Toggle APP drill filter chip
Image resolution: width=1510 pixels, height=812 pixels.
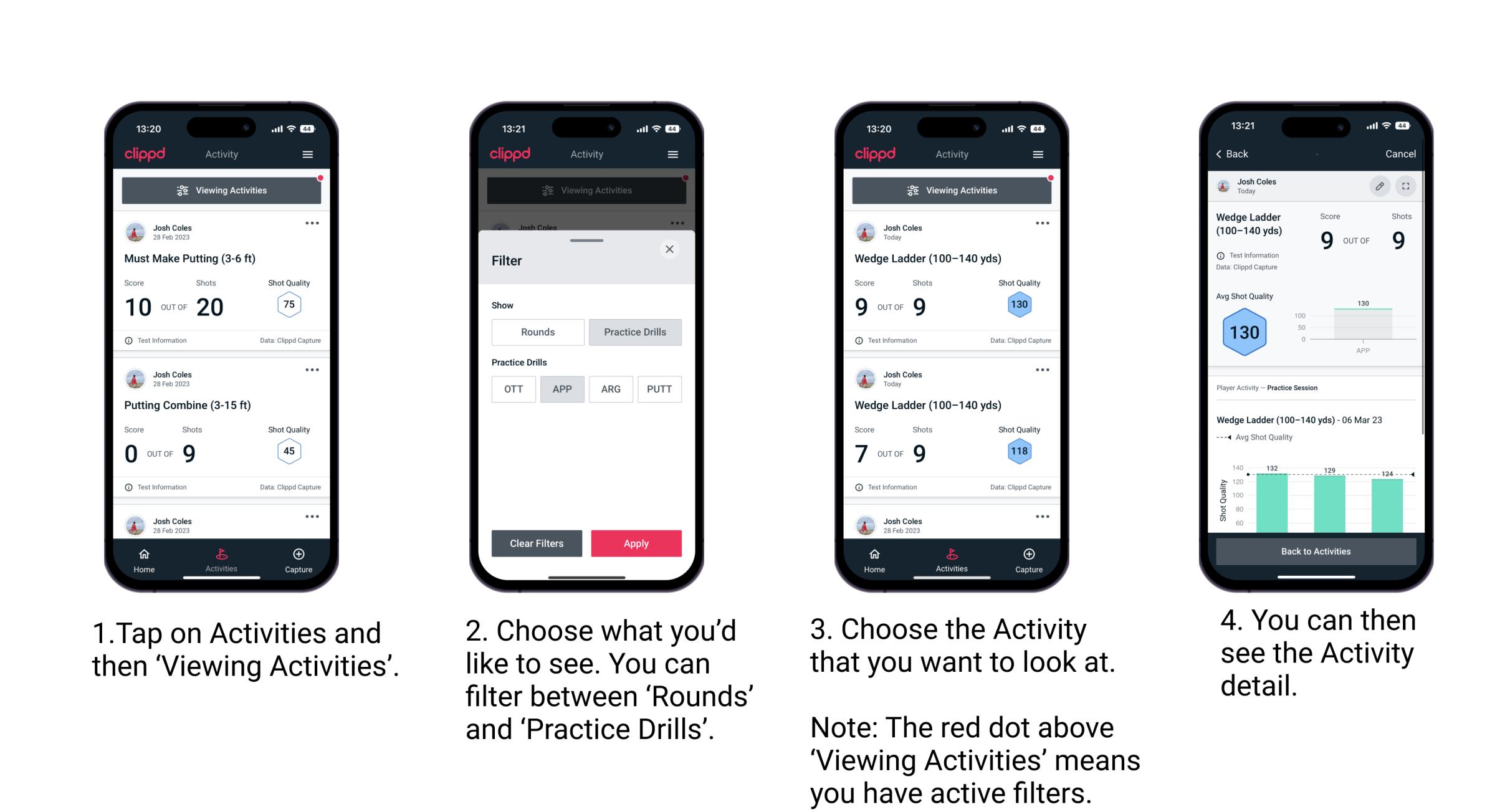[562, 388]
